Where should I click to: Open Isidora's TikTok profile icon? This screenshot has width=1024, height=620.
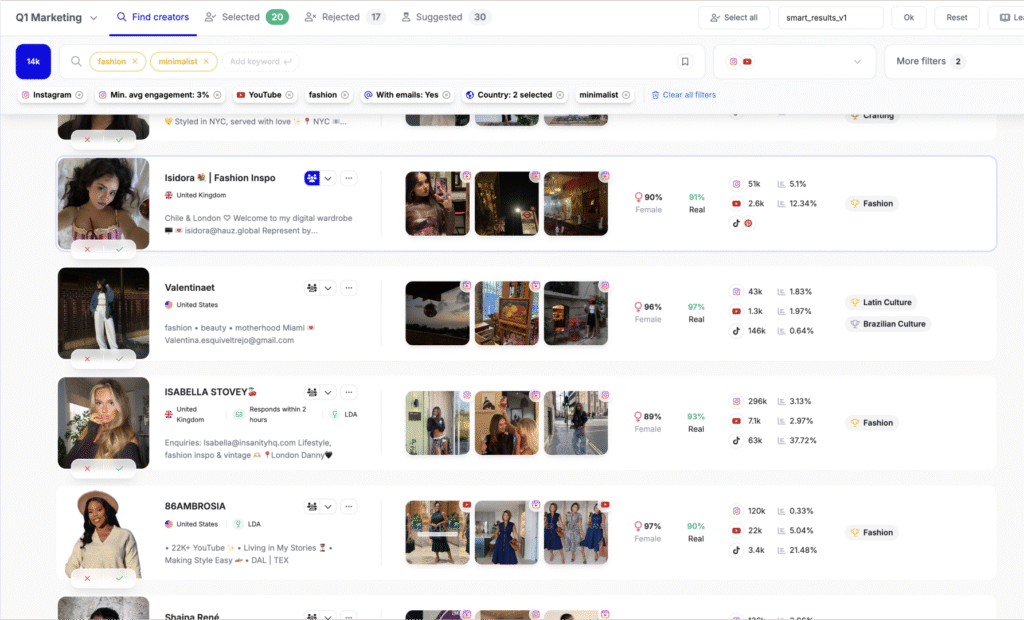point(736,223)
